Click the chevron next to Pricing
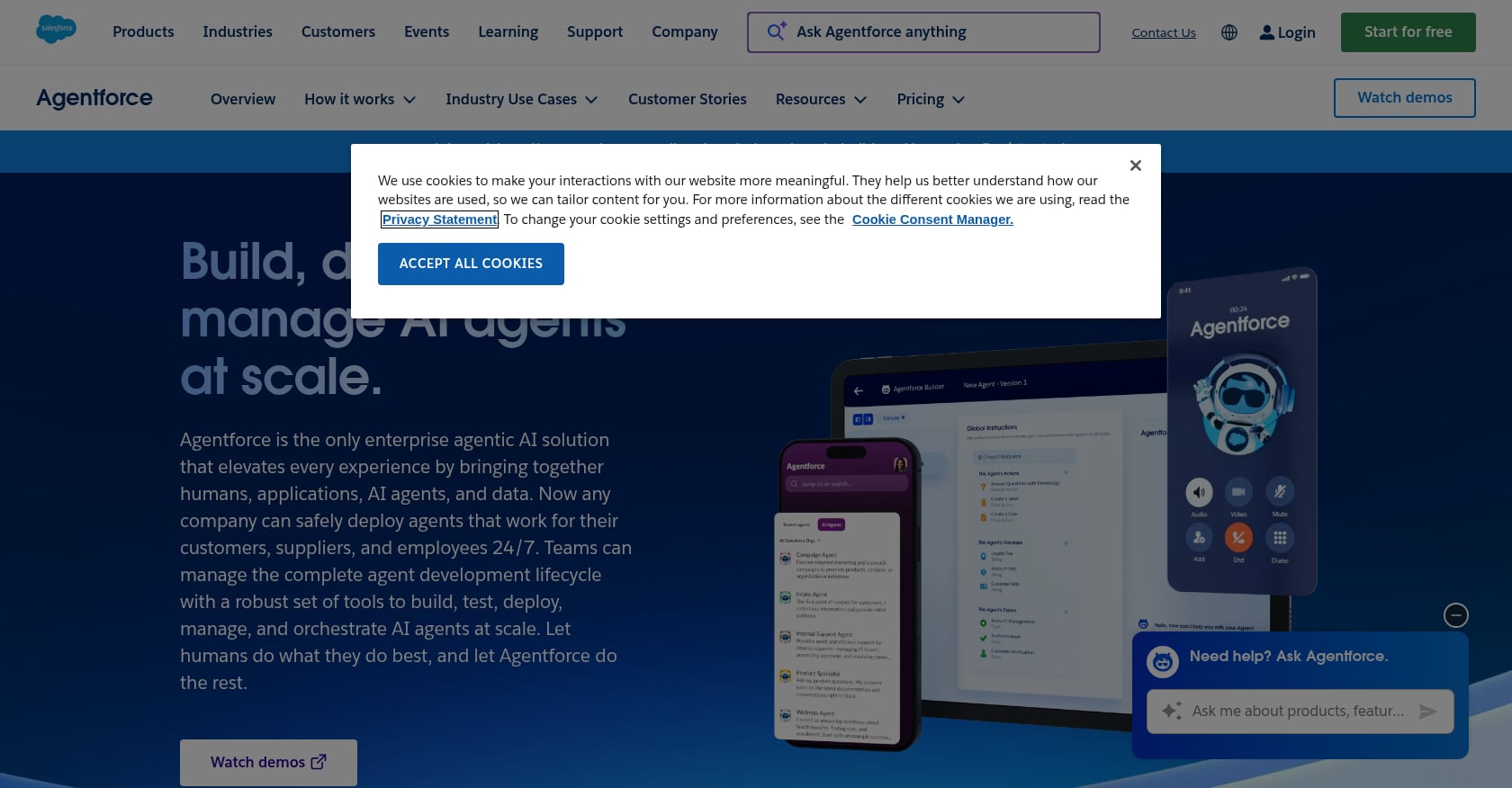1512x788 pixels. coord(958,100)
